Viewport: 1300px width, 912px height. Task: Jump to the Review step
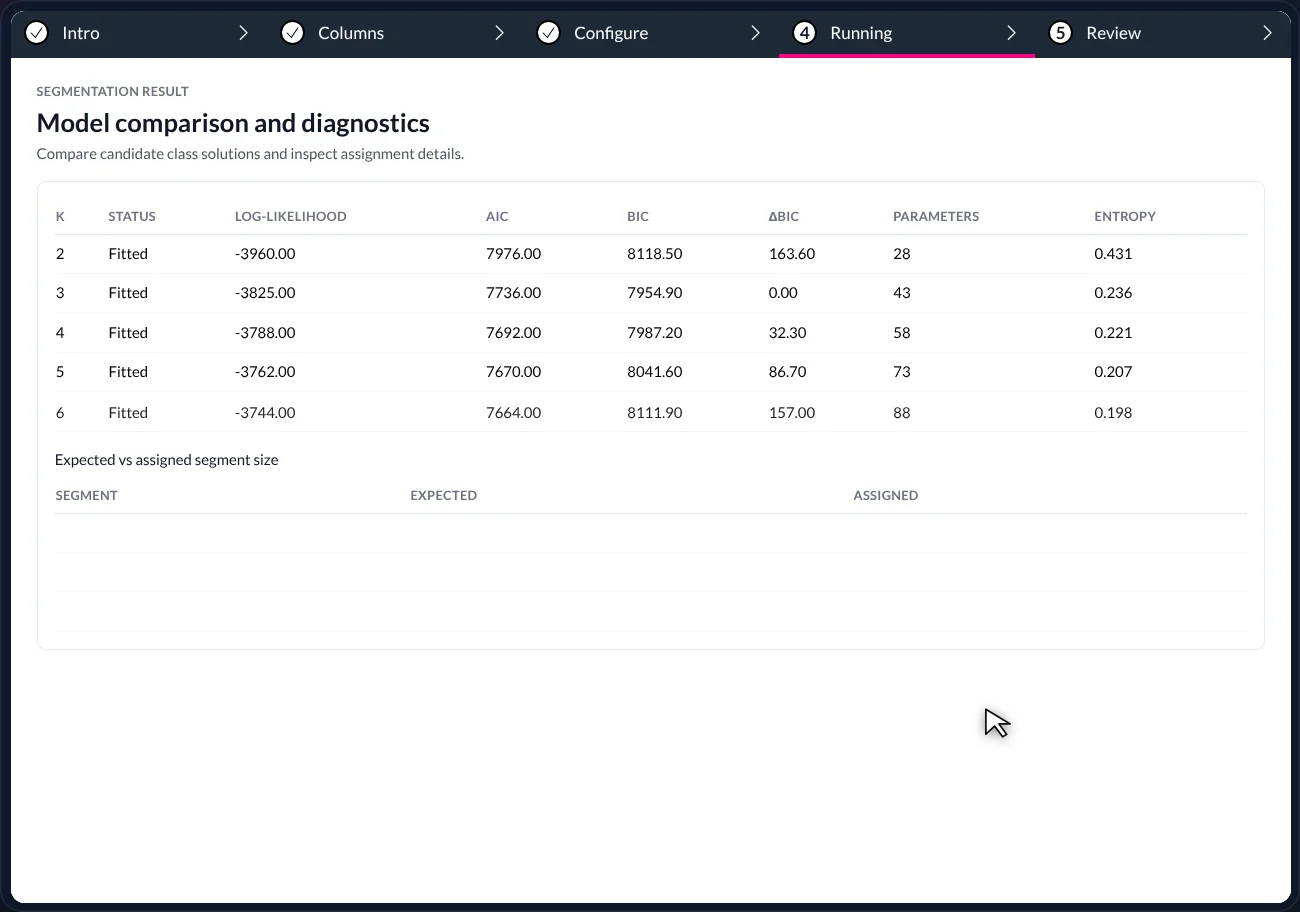coord(1113,33)
